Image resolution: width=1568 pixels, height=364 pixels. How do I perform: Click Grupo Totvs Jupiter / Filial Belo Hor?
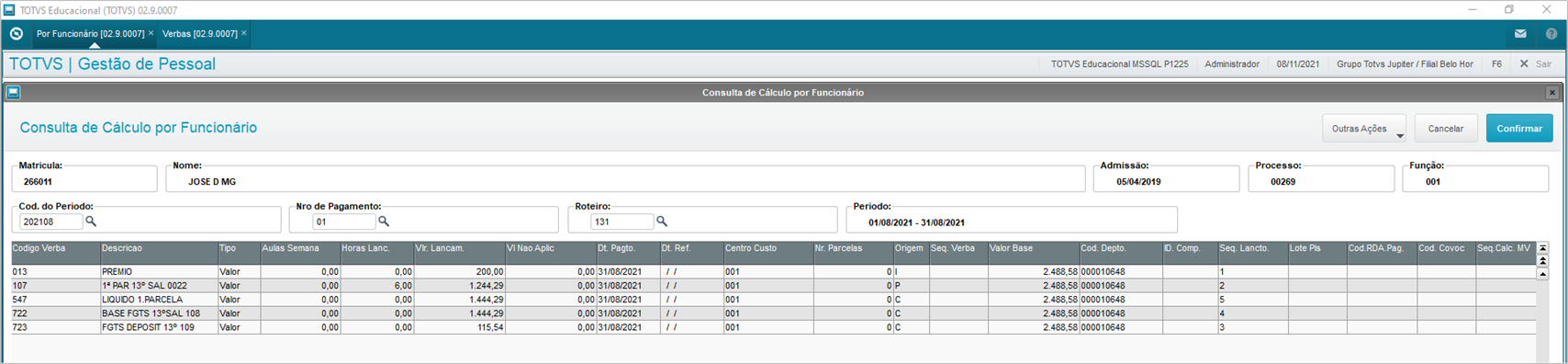(1405, 64)
